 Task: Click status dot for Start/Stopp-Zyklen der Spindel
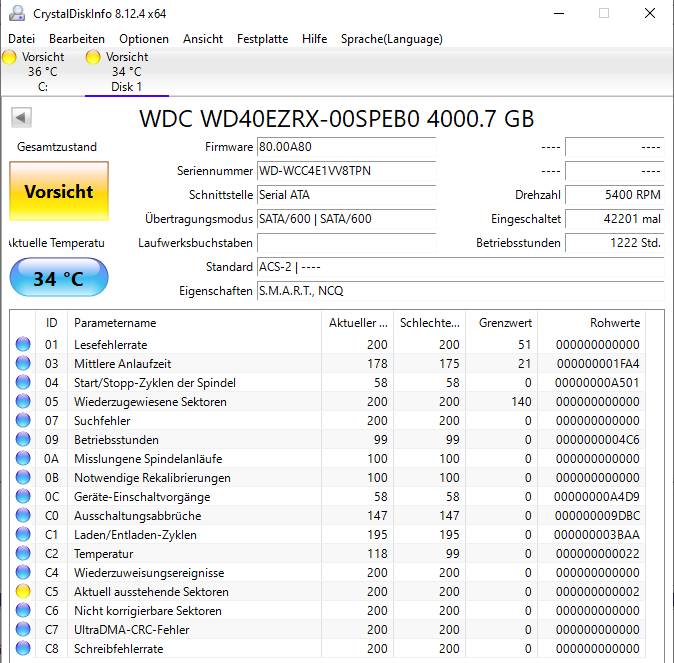pos(23,382)
